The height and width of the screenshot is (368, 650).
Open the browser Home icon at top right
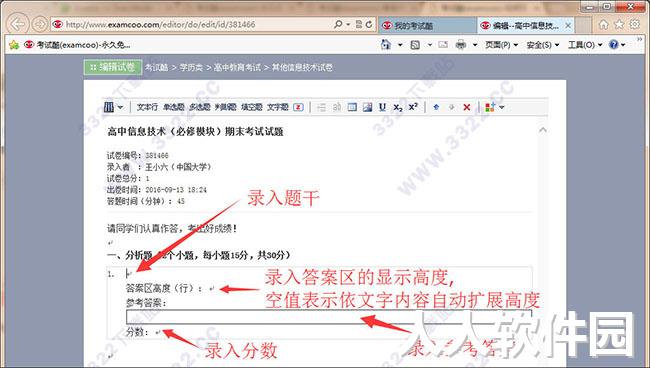pyautogui.click(x=604, y=24)
